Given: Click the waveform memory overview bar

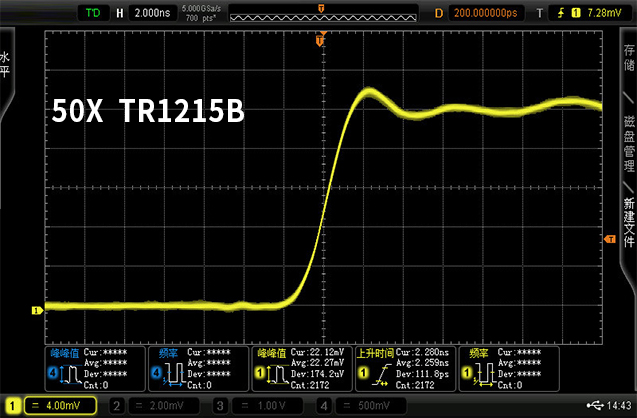Looking at the screenshot, I should pyautogui.click(x=323, y=13).
